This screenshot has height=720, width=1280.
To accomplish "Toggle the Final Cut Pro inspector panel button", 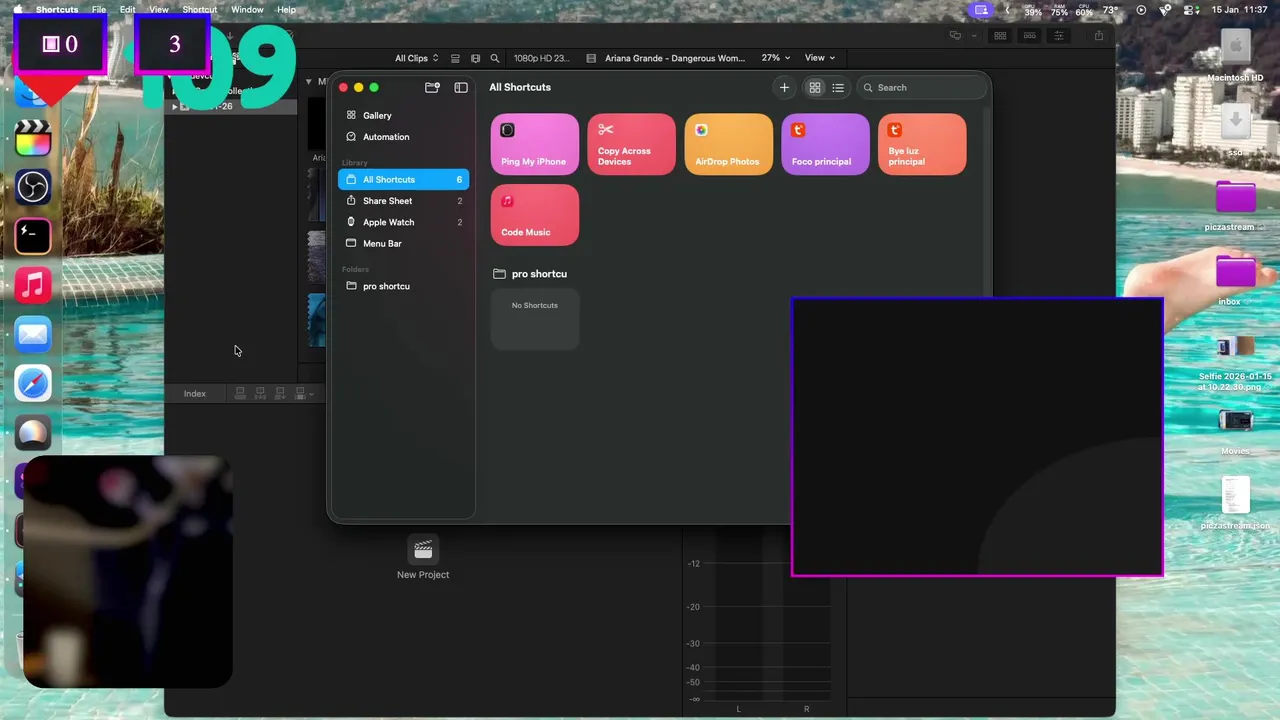I will pos(1059,36).
